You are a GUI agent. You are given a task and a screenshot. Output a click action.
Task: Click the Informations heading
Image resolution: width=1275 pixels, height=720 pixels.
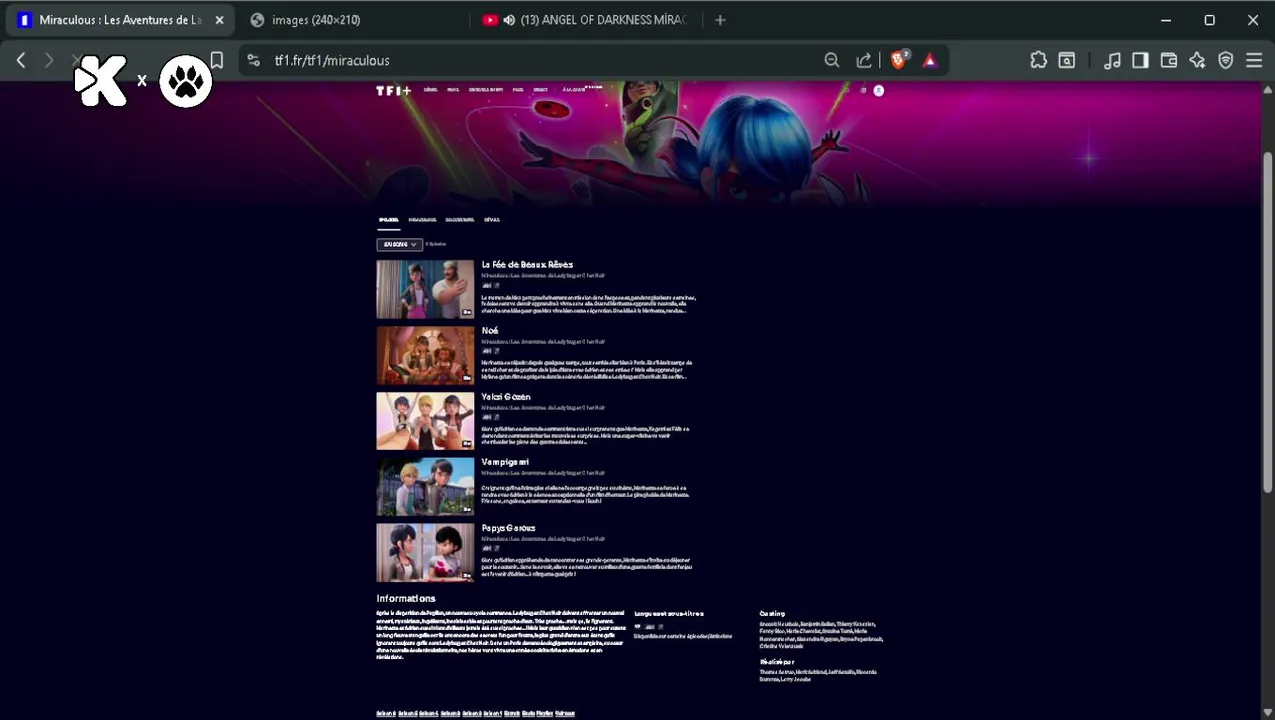pyautogui.click(x=406, y=598)
